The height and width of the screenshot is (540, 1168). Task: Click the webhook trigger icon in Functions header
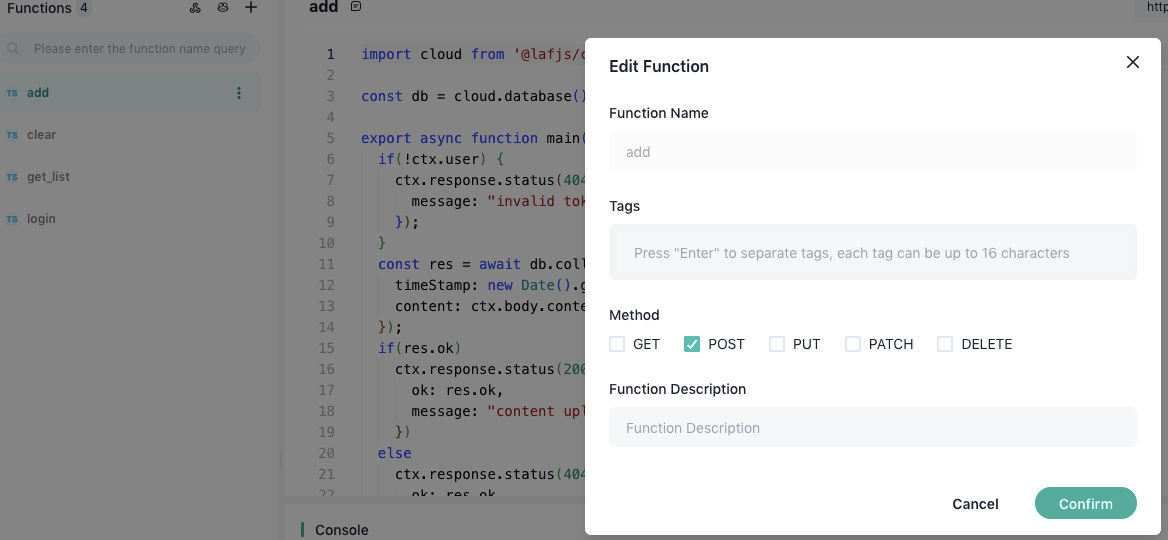pyautogui.click(x=195, y=8)
